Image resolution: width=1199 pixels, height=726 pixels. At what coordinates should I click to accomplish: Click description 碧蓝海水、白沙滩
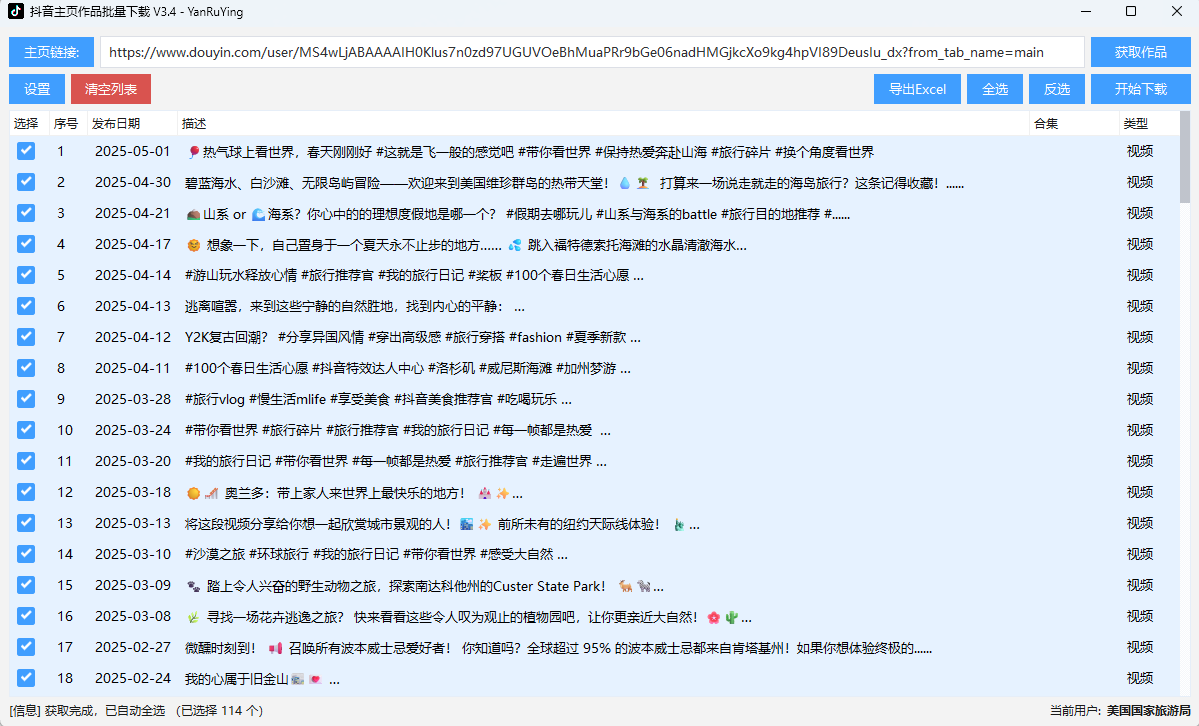tap(574, 184)
